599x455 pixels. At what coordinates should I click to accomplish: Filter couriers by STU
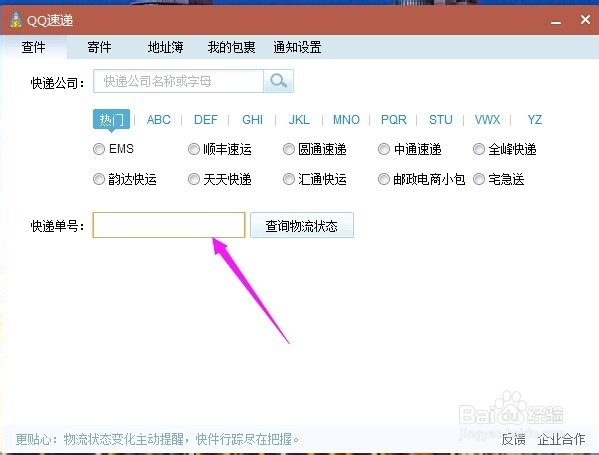click(440, 120)
